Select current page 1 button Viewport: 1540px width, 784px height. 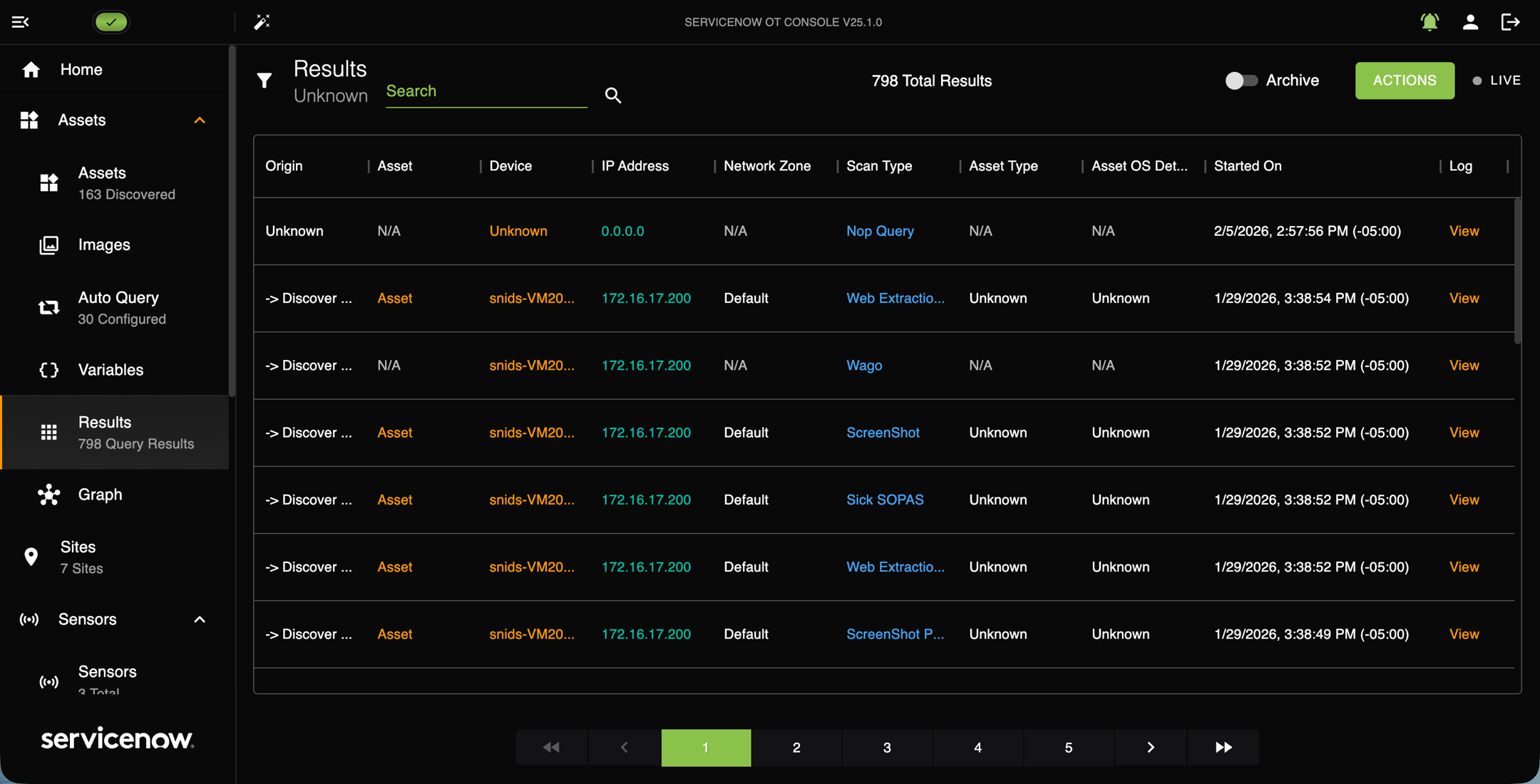point(706,748)
